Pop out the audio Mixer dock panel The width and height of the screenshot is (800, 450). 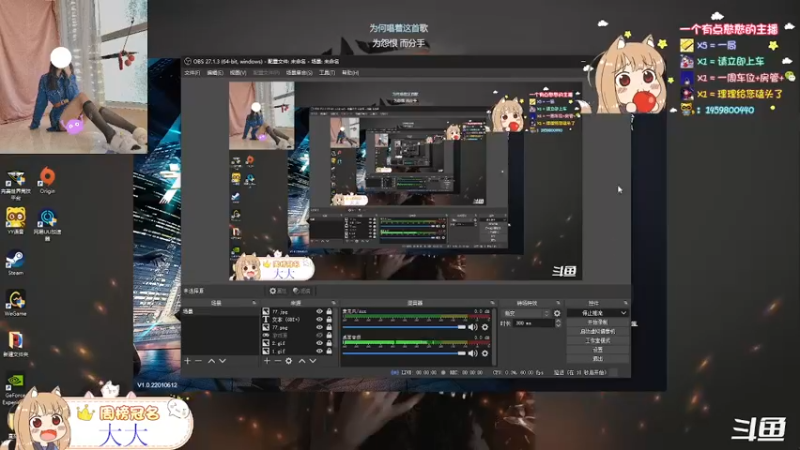492,303
